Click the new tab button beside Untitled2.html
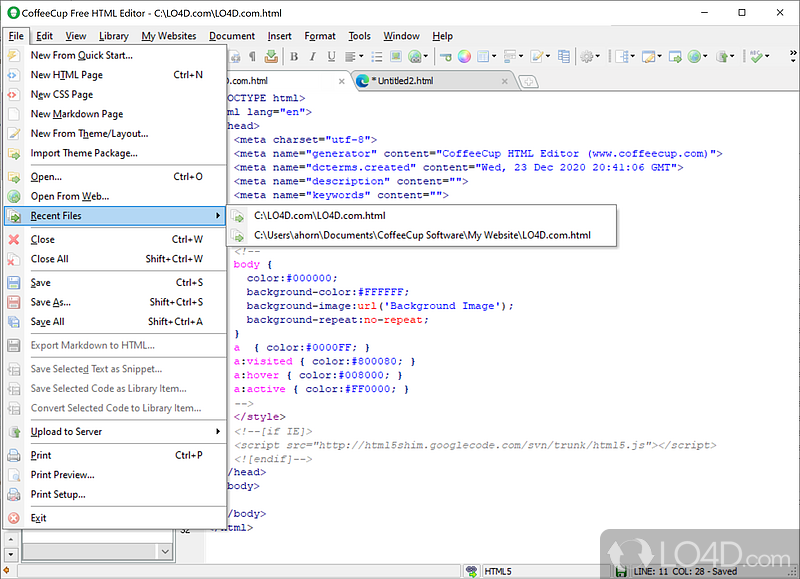Viewport: 800px width, 579px height. coord(527,81)
